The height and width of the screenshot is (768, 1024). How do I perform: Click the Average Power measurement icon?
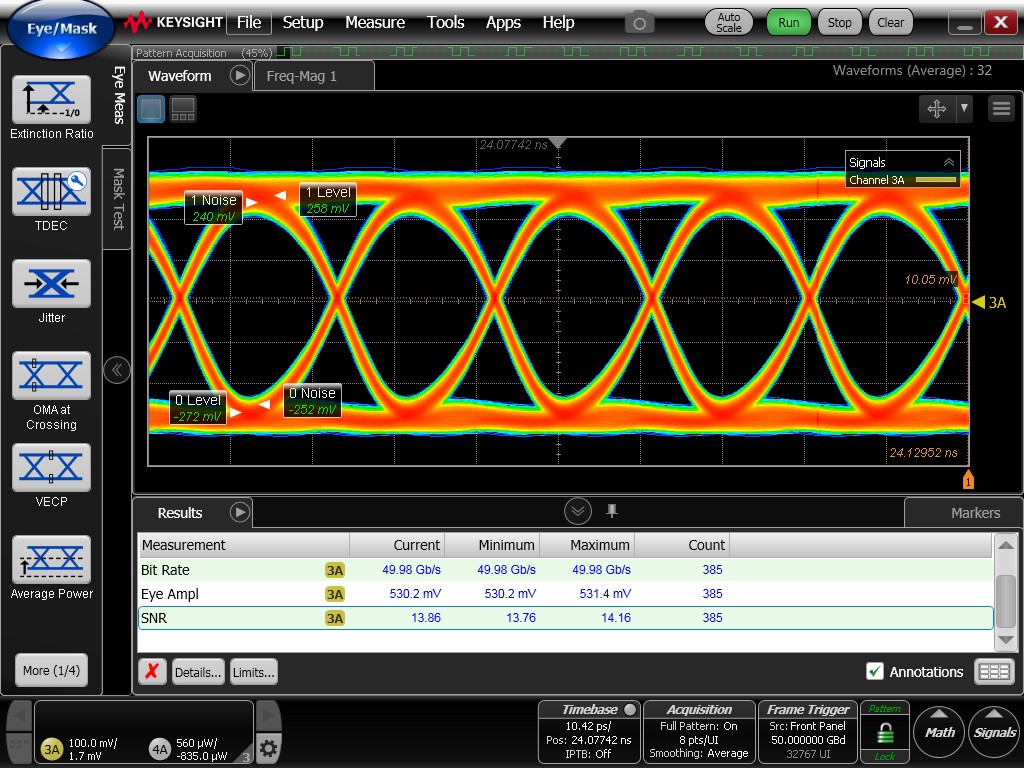pos(51,559)
